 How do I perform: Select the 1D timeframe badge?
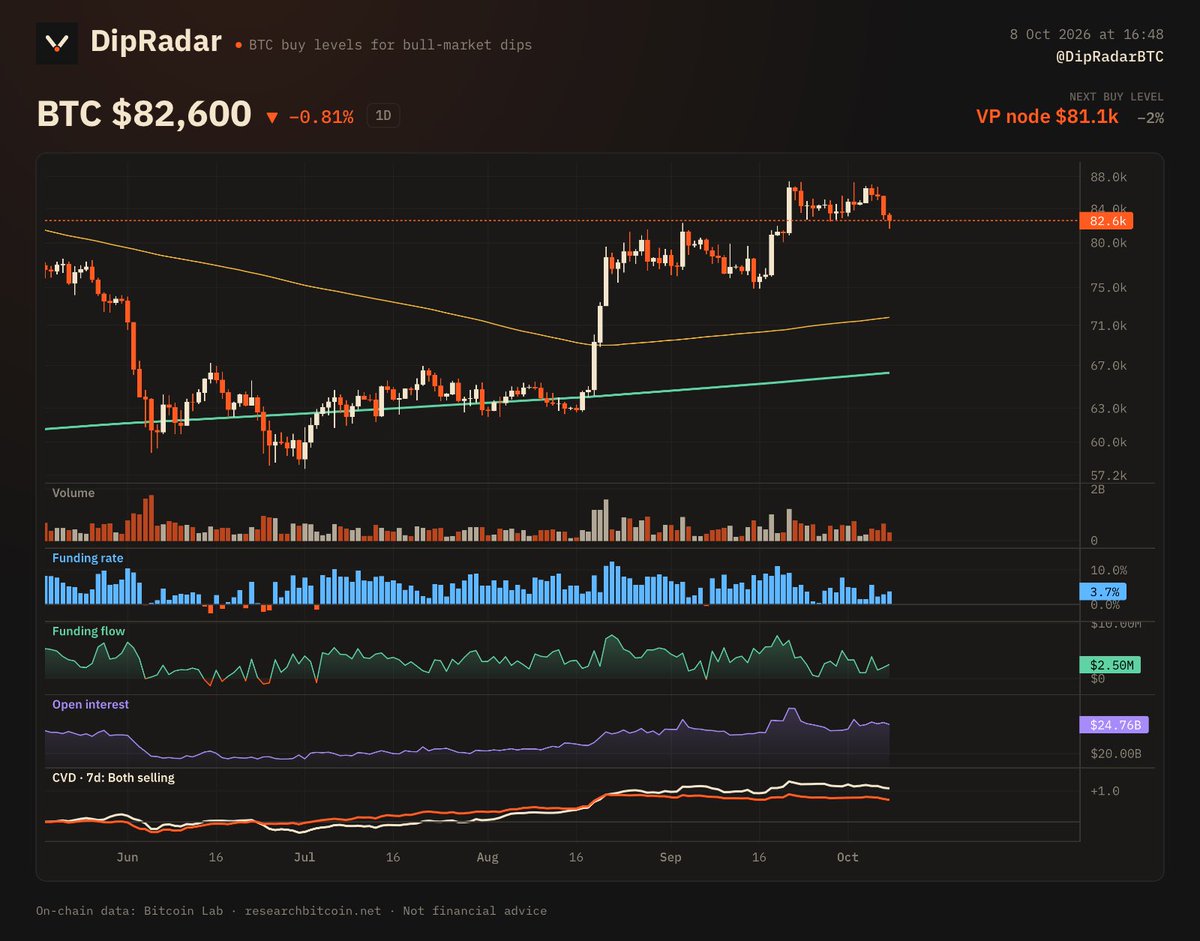[383, 116]
